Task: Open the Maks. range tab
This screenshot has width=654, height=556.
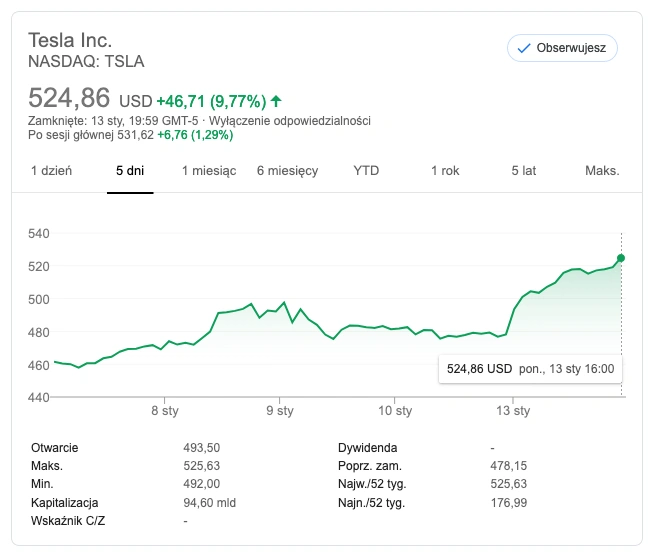Action: pos(602,171)
